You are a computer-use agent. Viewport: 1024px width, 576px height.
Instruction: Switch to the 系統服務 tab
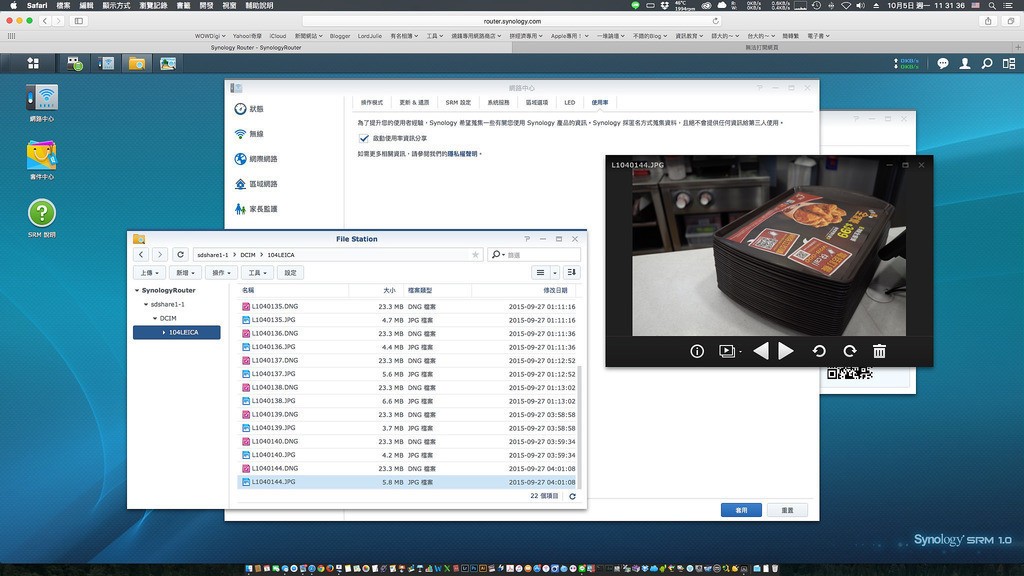pyautogui.click(x=498, y=103)
